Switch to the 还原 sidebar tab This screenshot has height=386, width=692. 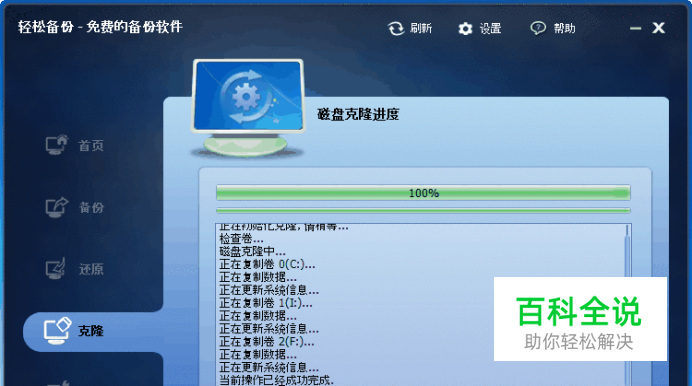[x=91, y=269]
